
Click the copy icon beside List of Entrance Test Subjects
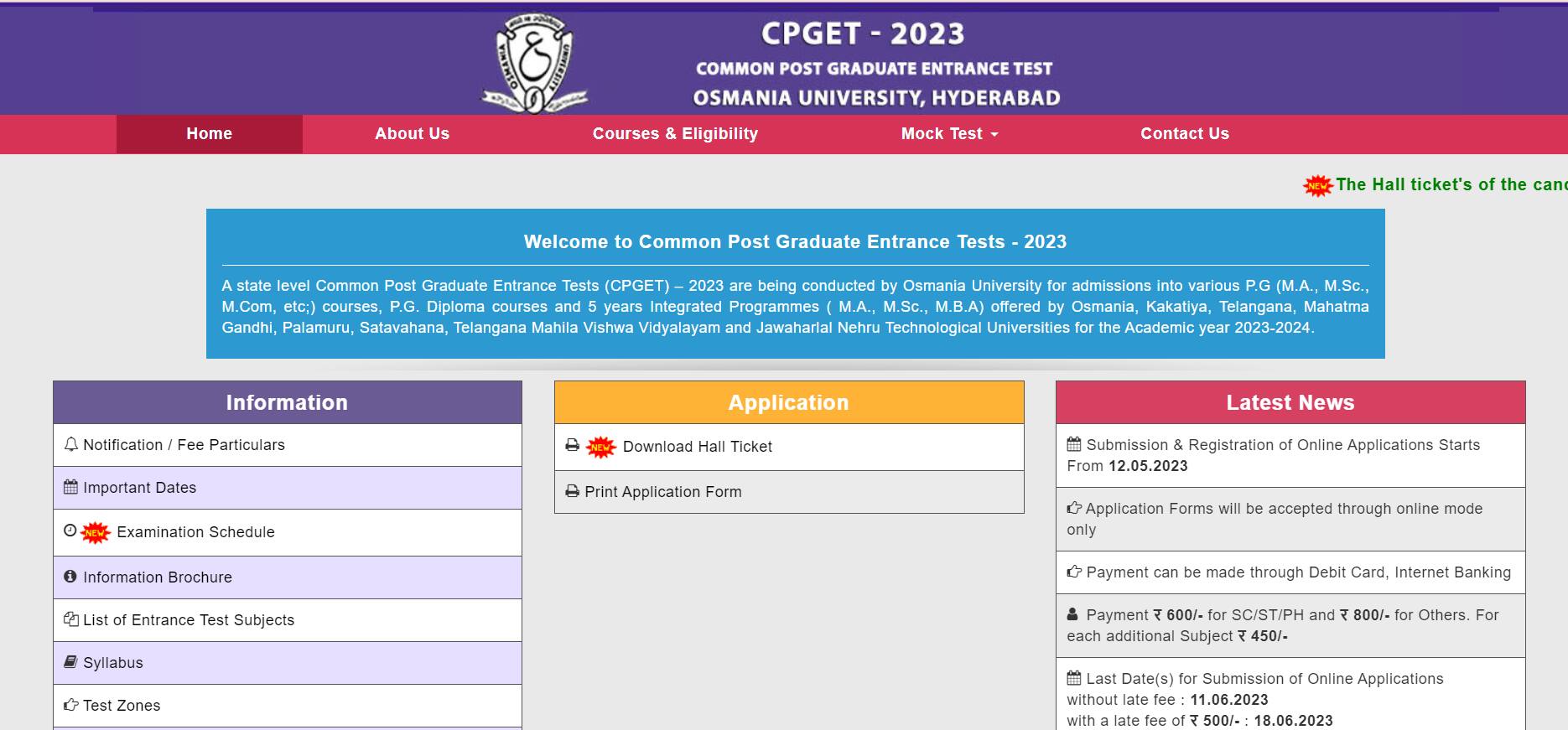[x=71, y=619]
